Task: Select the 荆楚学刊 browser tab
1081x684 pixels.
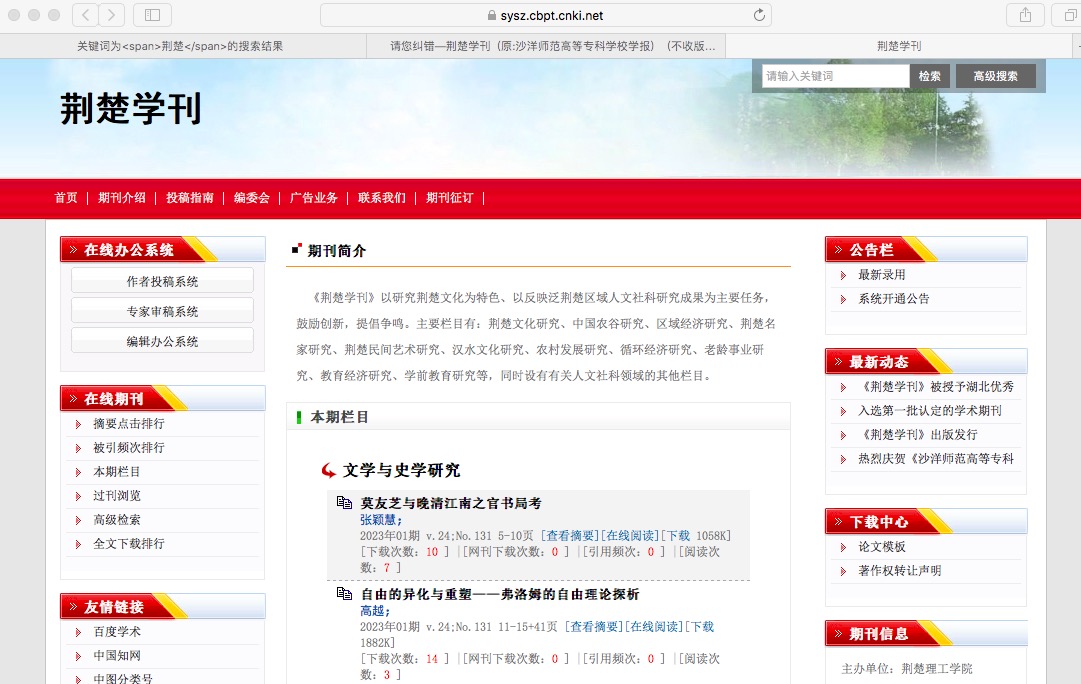Action: pos(899,46)
